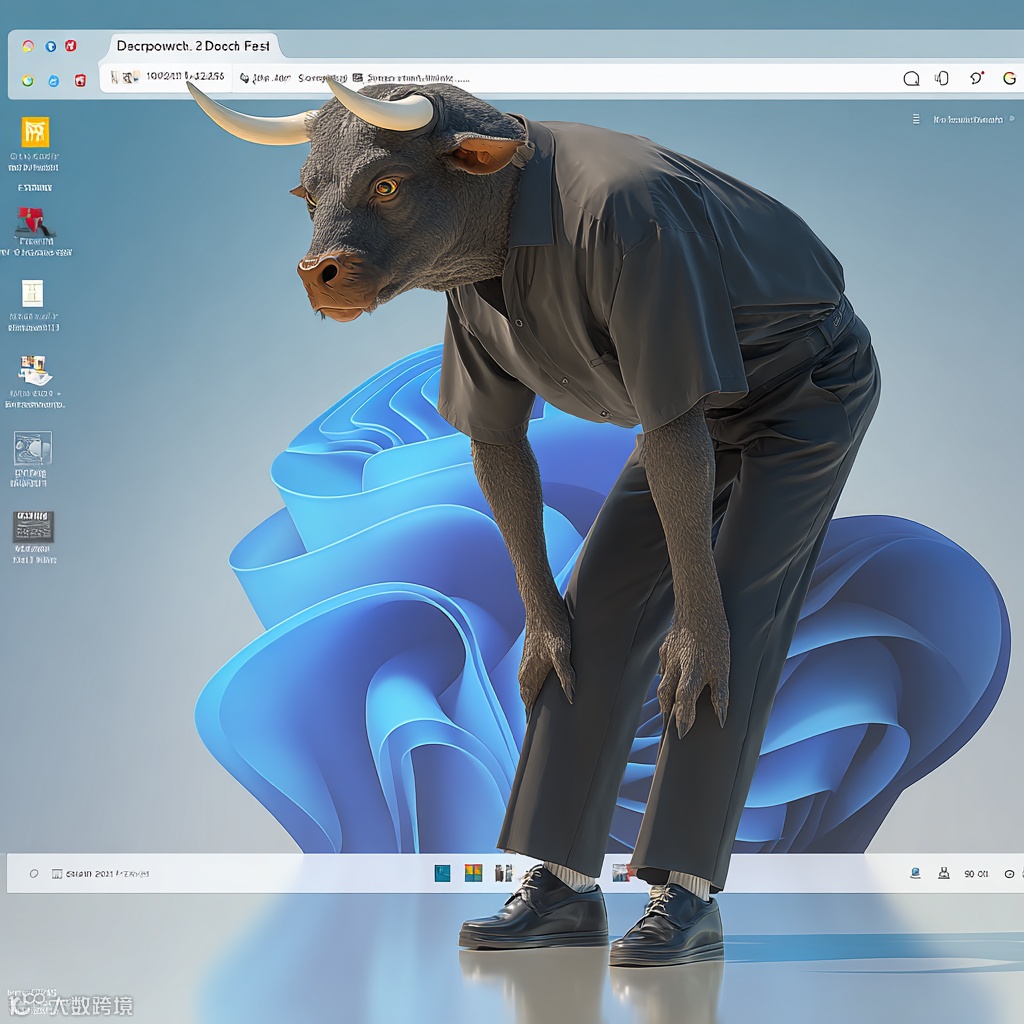Viewport: 1024px width, 1024px height.
Task: Click the red square icon left of address bar
Action: [x=80, y=80]
